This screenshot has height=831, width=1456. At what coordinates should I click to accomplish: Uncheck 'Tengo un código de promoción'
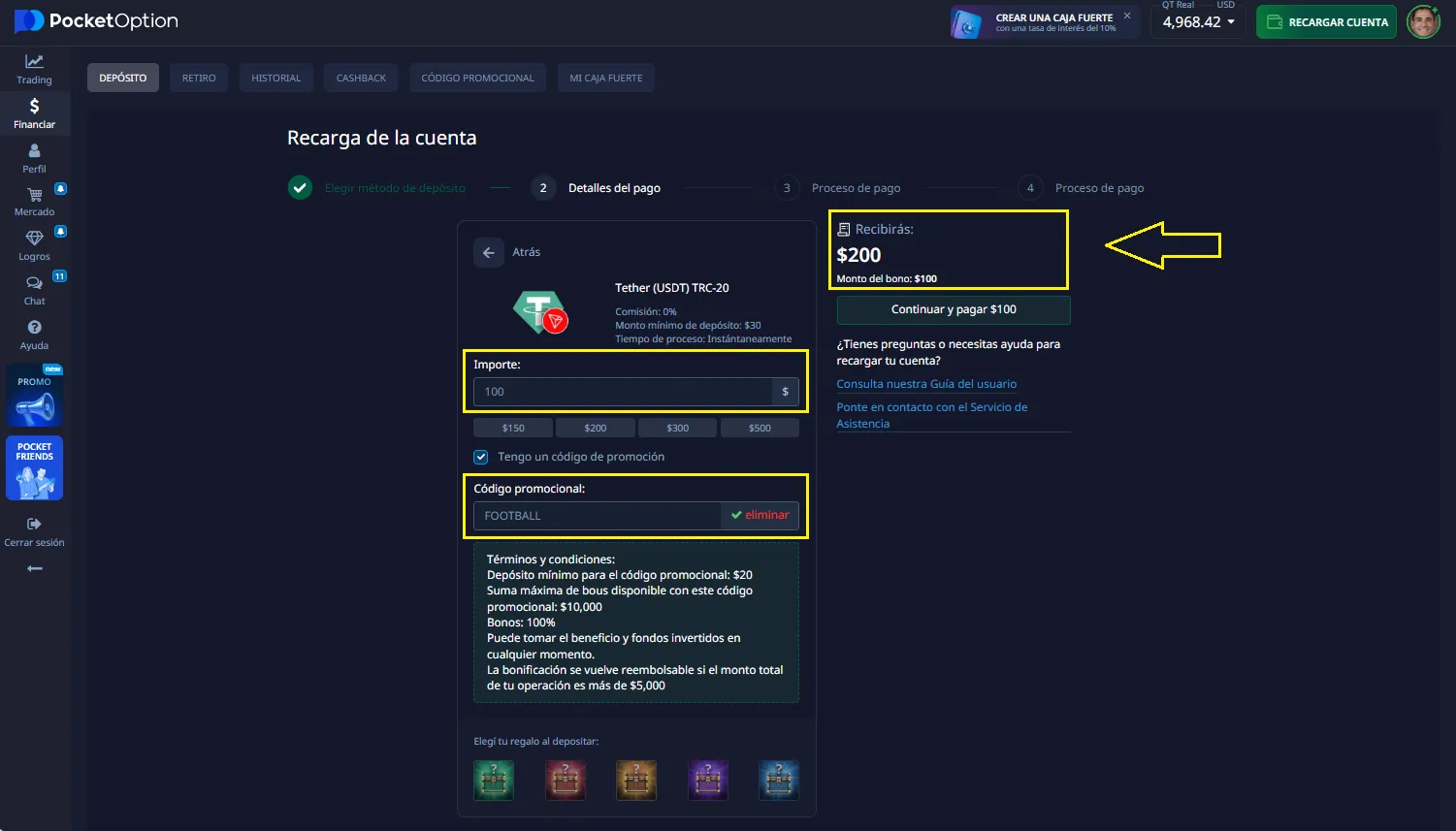(481, 457)
